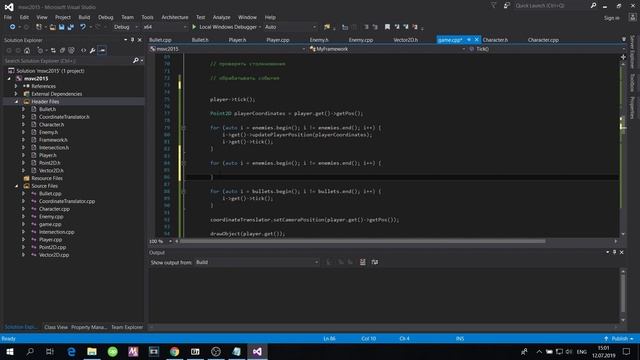The width and height of the screenshot is (640, 360).
Task: Open the x64 platform dropdown
Action: [x=165, y=27]
